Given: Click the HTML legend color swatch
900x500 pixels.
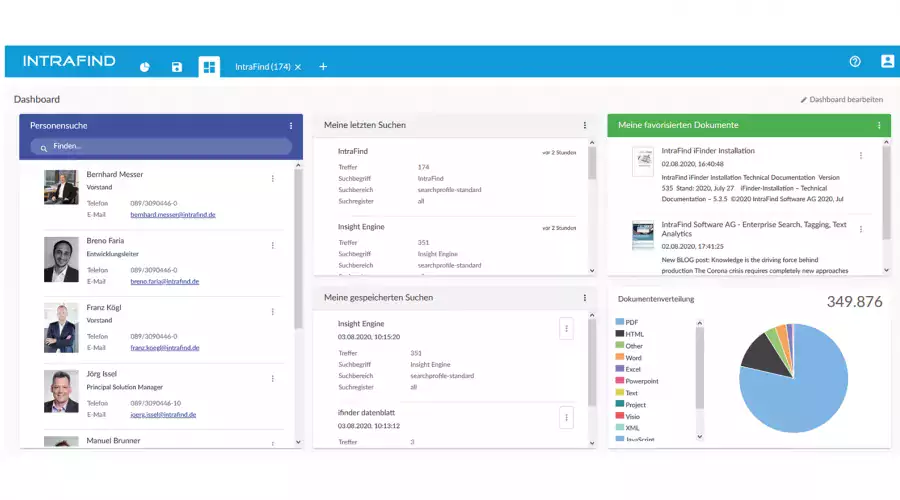Looking at the screenshot, I should [x=619, y=334].
